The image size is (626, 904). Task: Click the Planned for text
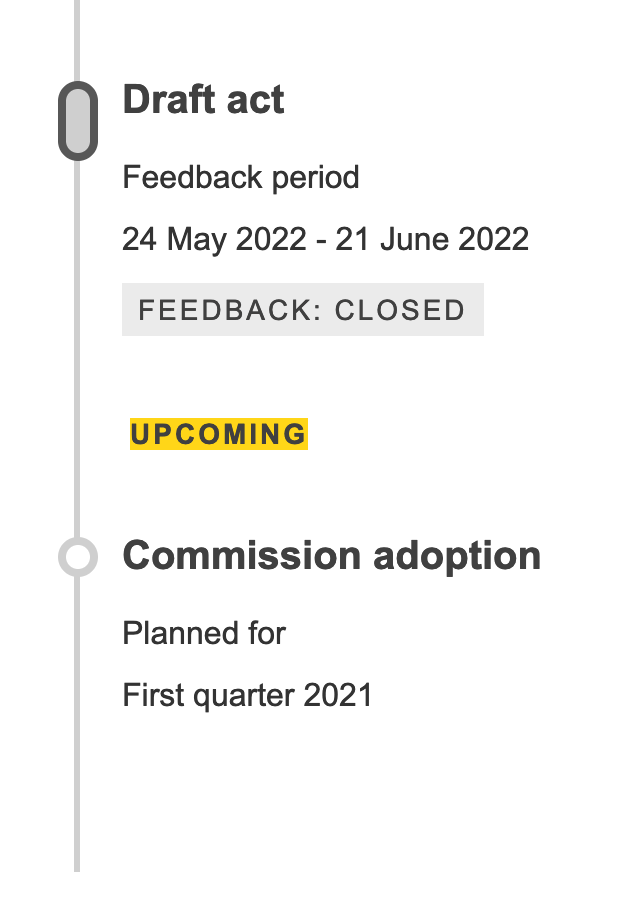pos(204,633)
